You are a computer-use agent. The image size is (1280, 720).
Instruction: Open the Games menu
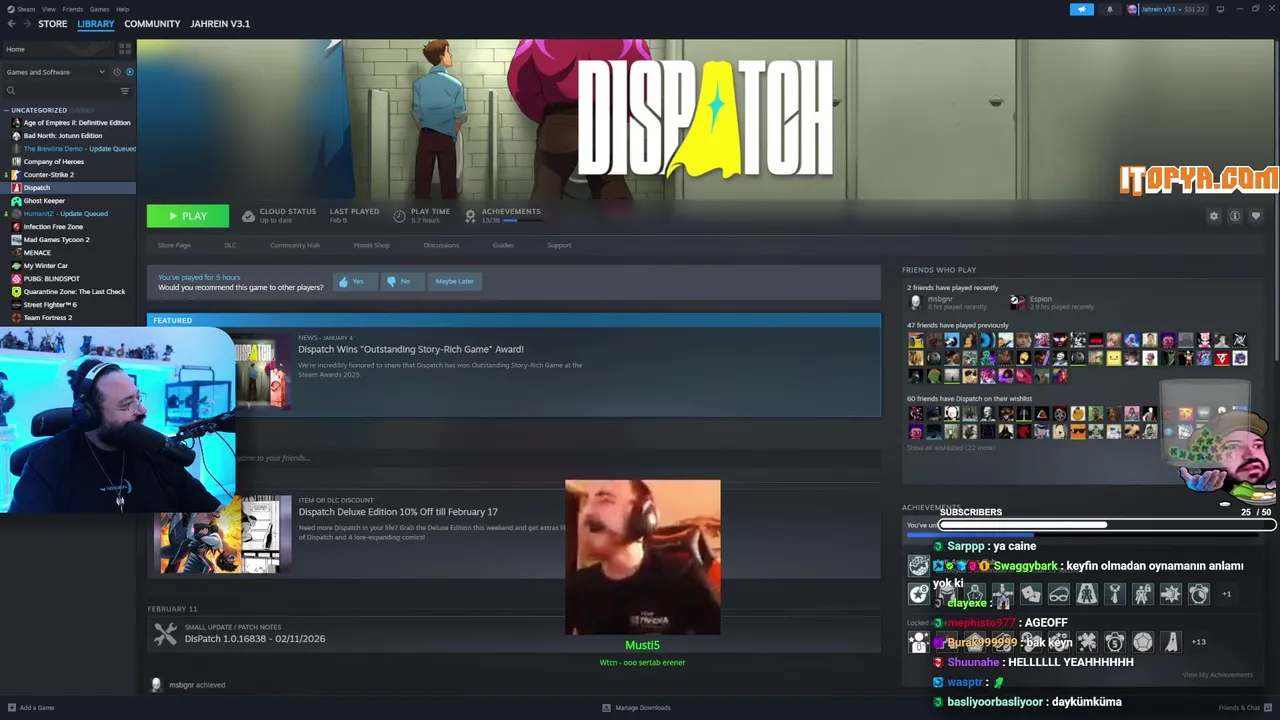99,9
